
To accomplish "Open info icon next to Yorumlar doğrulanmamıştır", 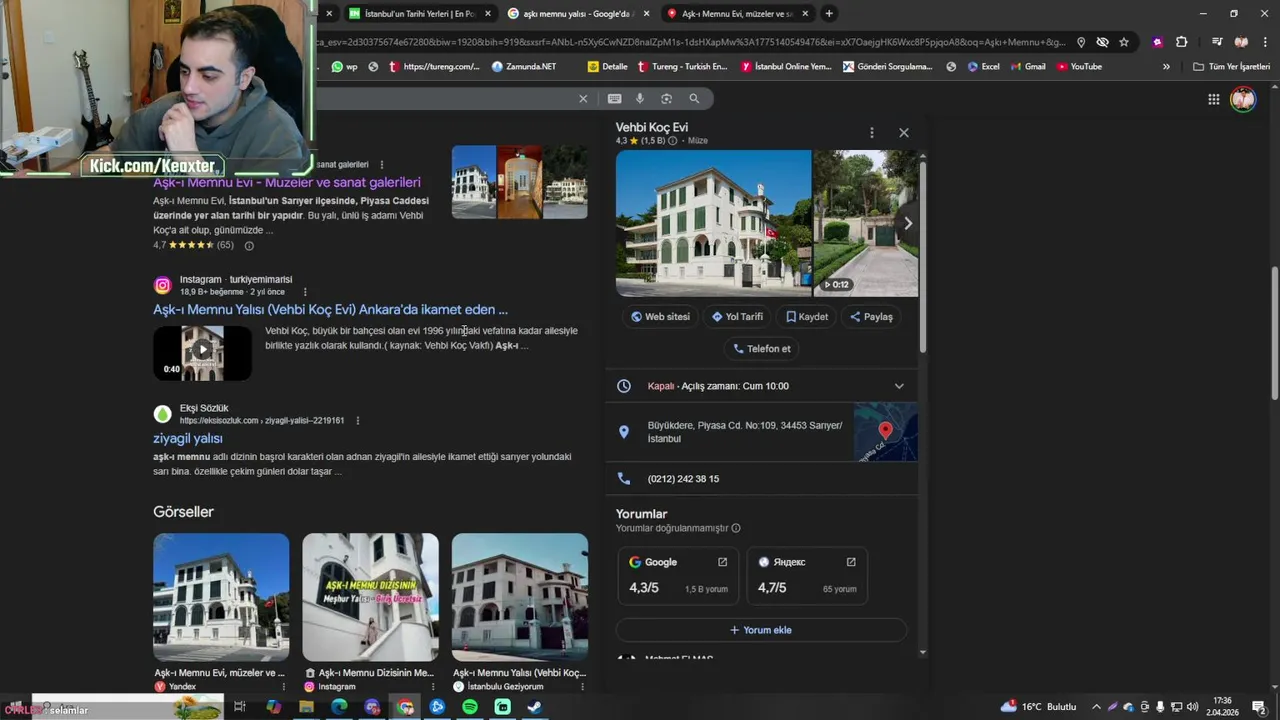I will point(736,528).
